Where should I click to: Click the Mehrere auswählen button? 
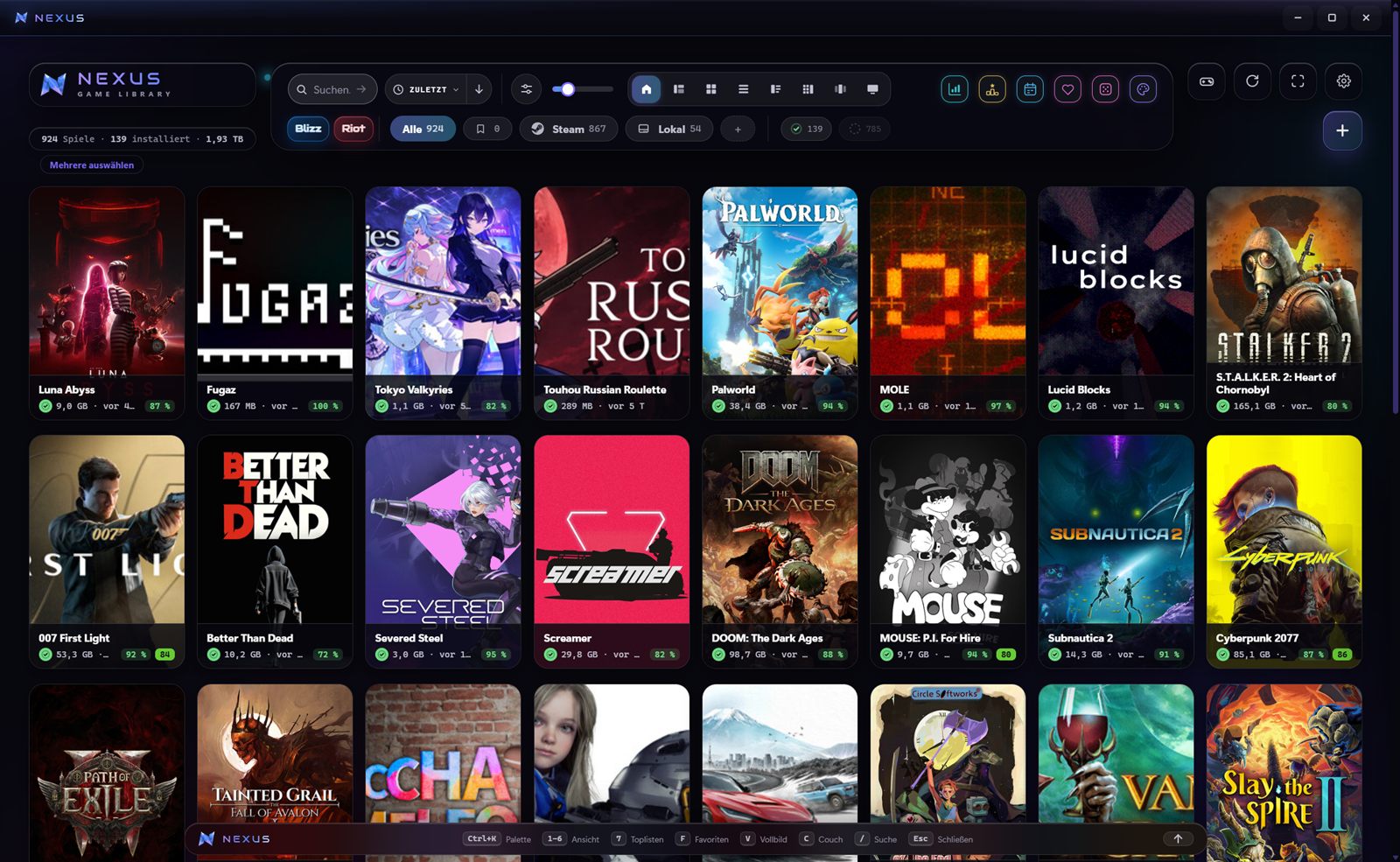pos(92,165)
